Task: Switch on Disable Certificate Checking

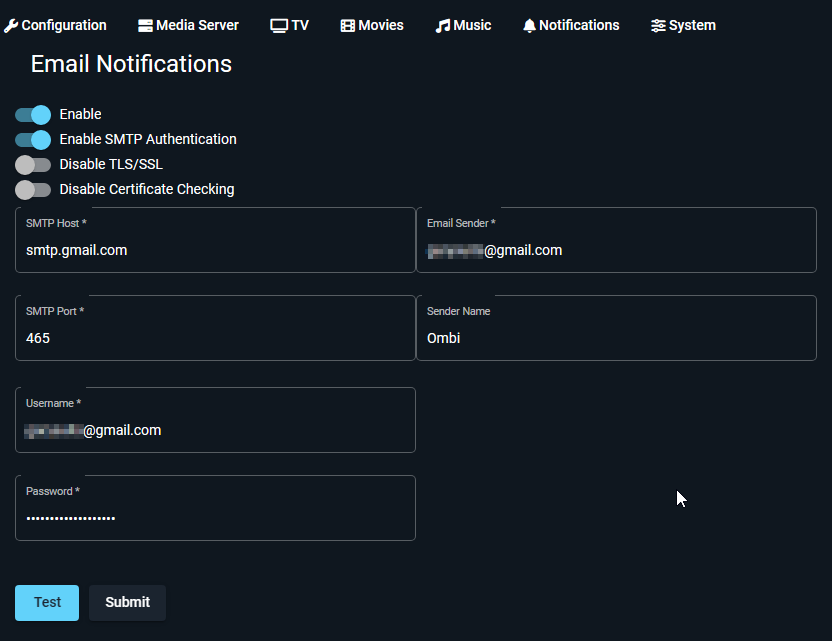Action: click(33, 189)
